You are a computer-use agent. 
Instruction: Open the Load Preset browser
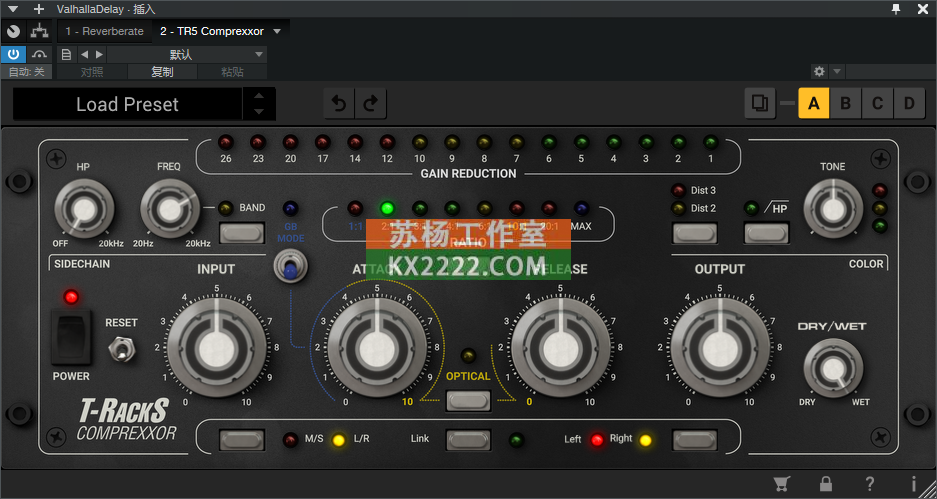[x=127, y=104]
